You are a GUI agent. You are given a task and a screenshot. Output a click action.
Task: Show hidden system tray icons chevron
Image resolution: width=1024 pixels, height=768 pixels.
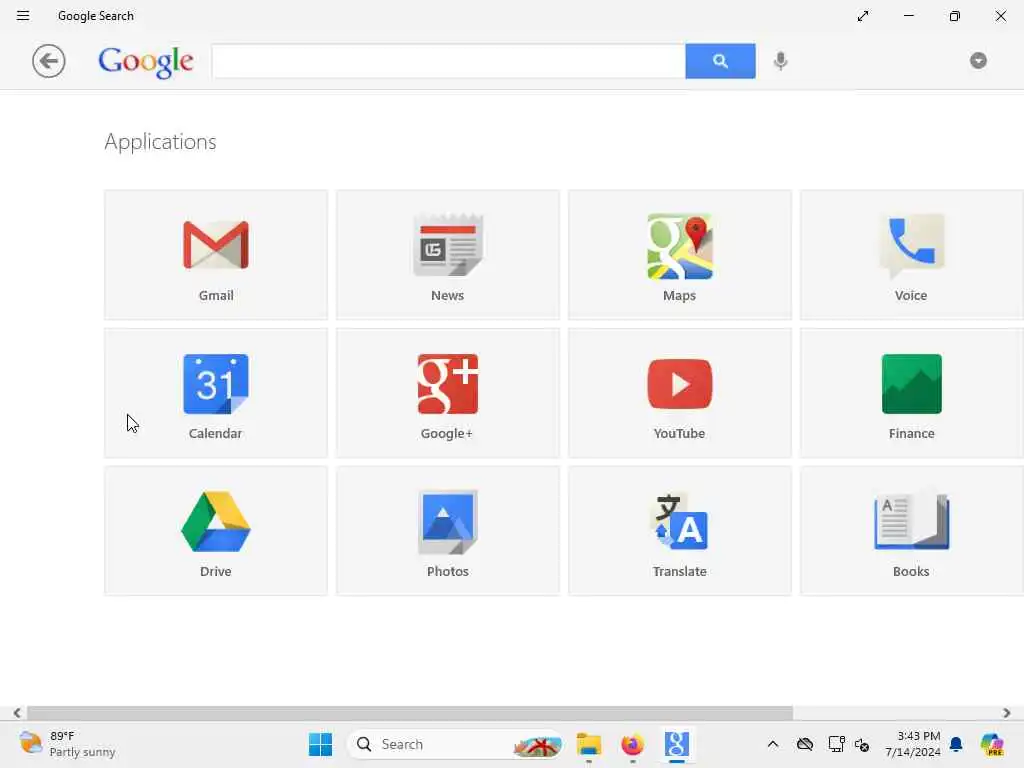tap(773, 744)
